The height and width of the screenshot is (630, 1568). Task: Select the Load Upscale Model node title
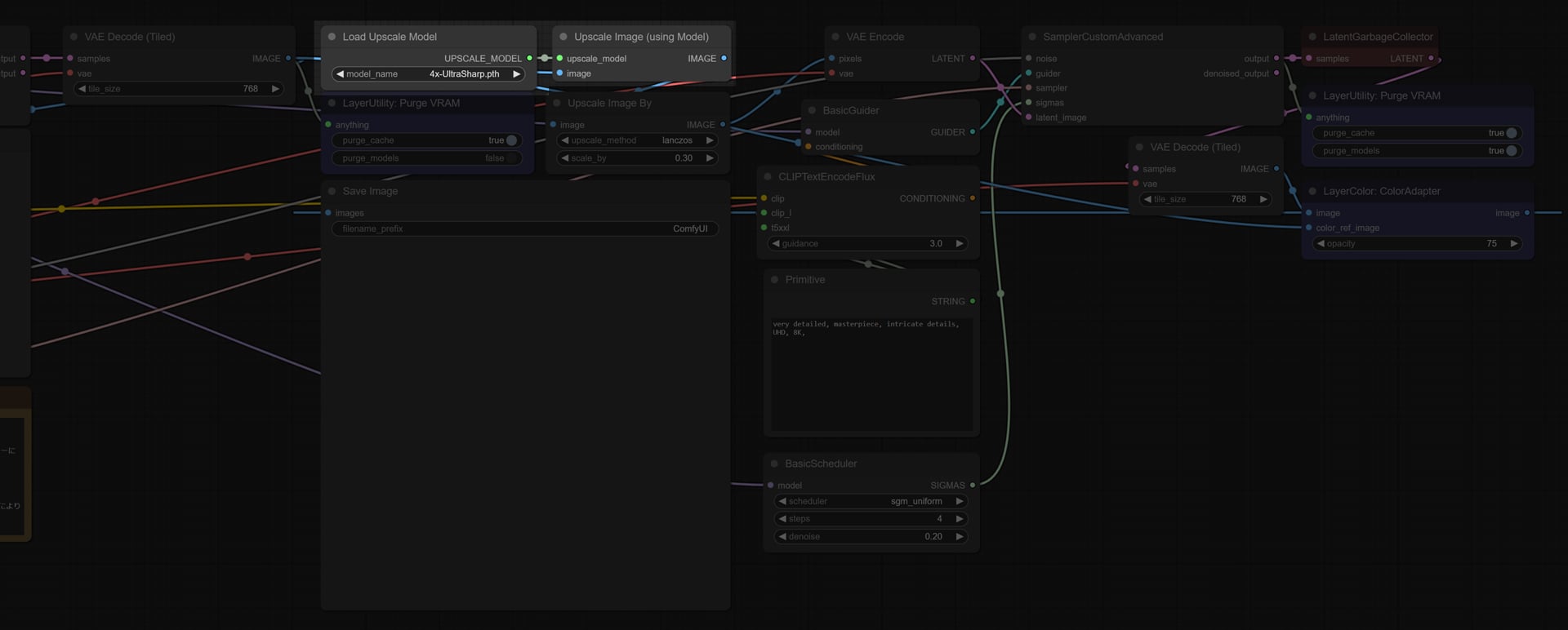click(x=390, y=37)
